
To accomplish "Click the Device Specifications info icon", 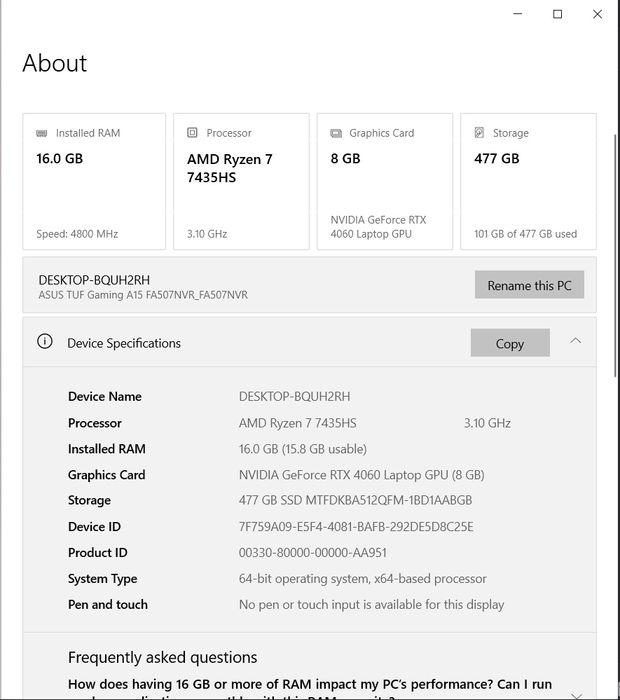I will (45, 342).
